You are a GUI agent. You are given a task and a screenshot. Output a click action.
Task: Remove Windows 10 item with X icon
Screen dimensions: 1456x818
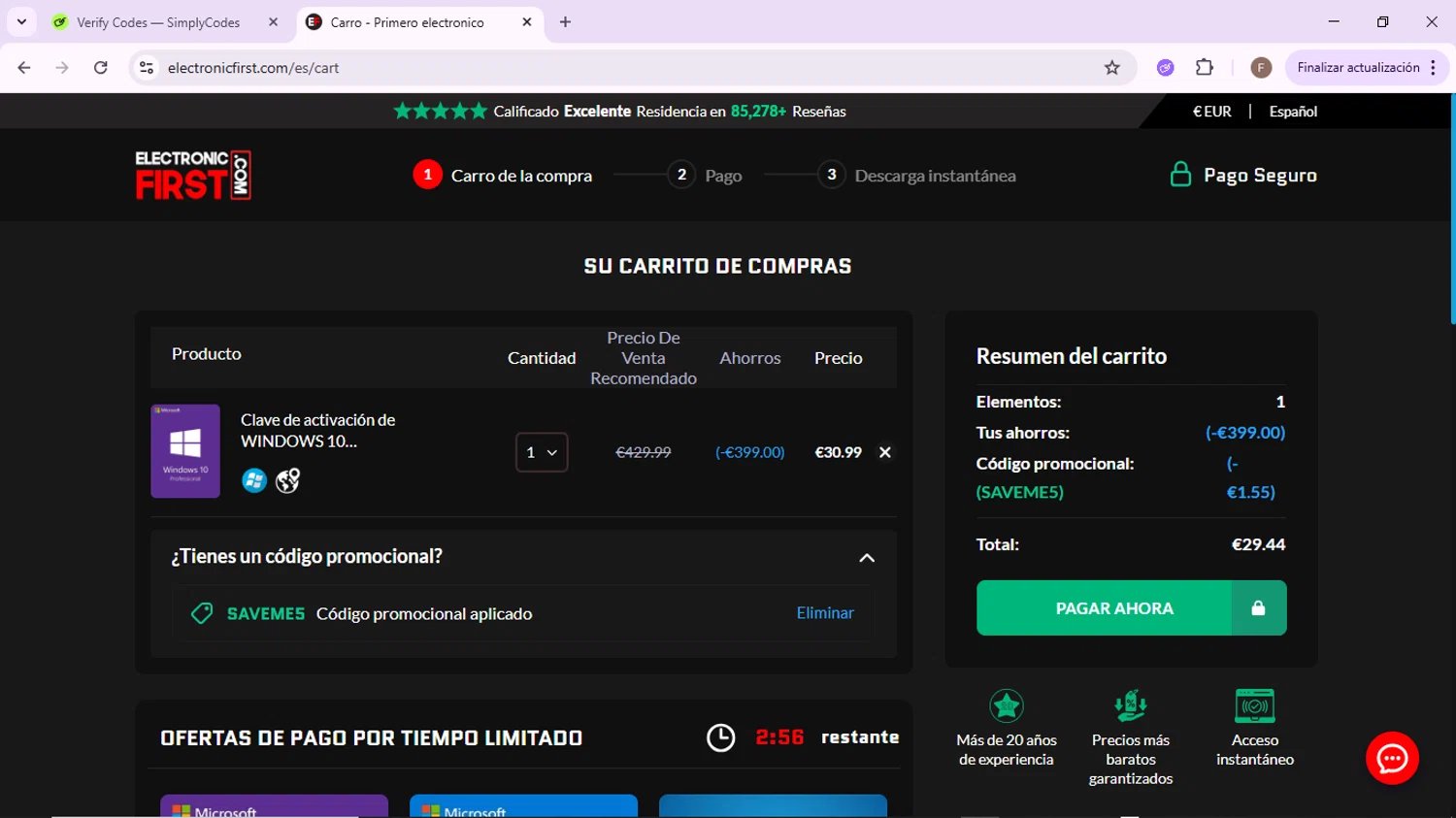[x=884, y=452]
